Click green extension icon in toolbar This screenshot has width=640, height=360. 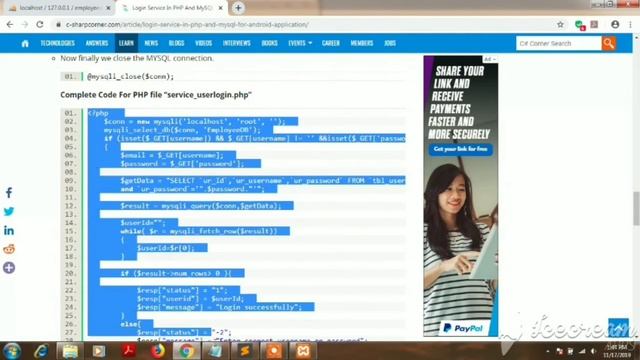point(579,25)
